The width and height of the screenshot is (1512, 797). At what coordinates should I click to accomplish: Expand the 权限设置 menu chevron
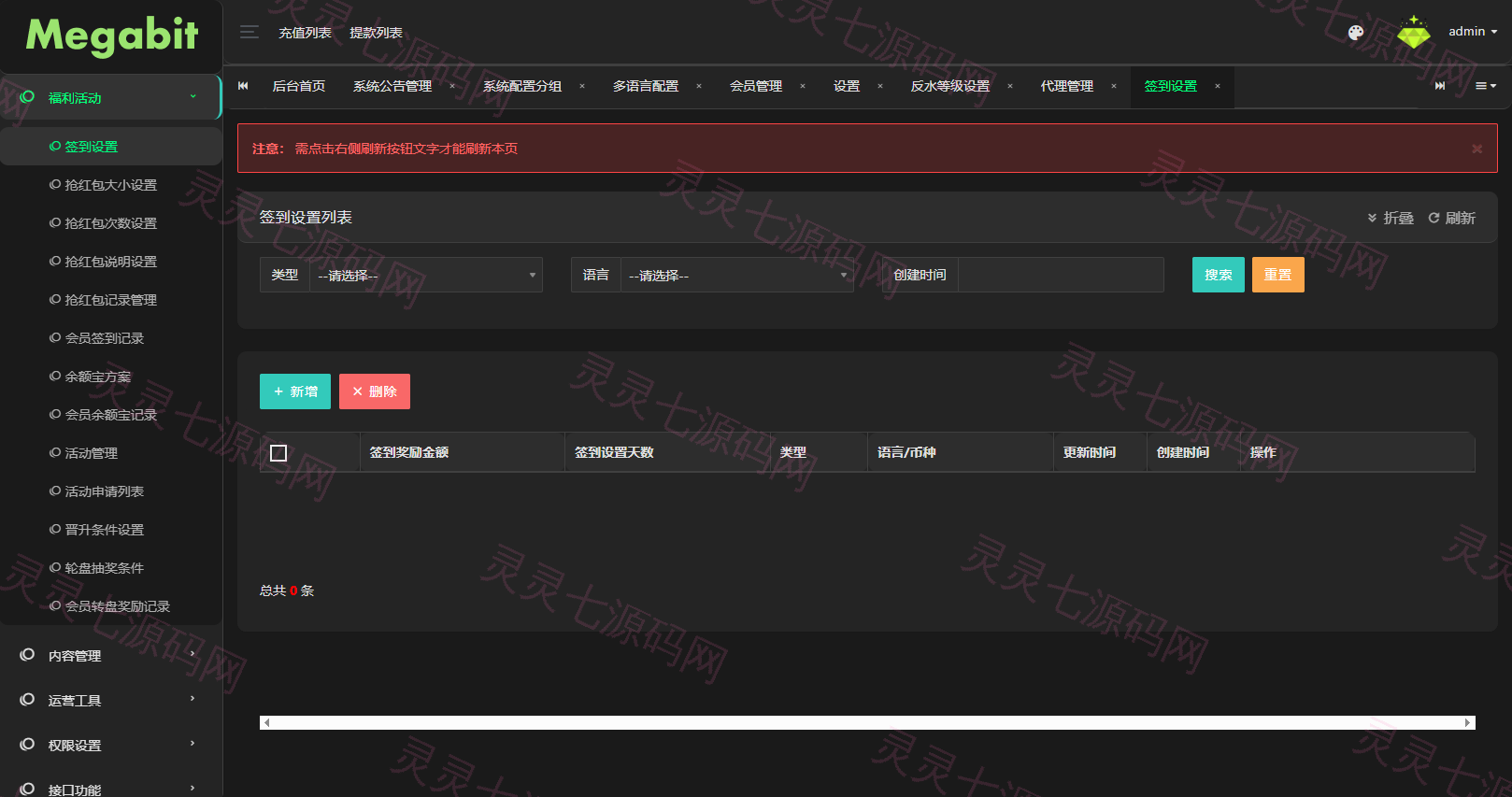point(193,744)
